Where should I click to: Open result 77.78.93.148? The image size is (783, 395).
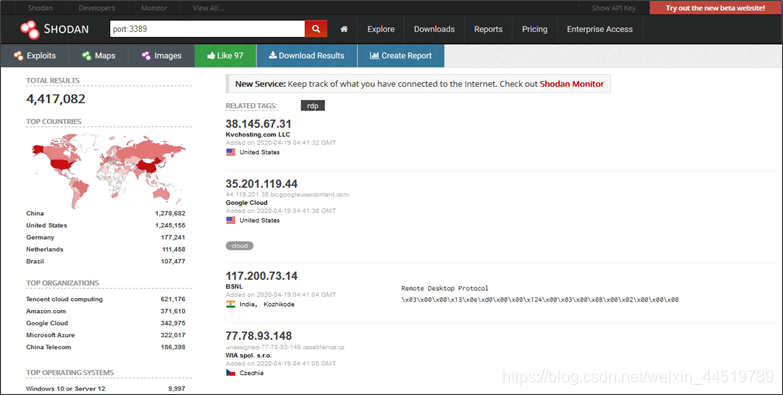(x=259, y=336)
